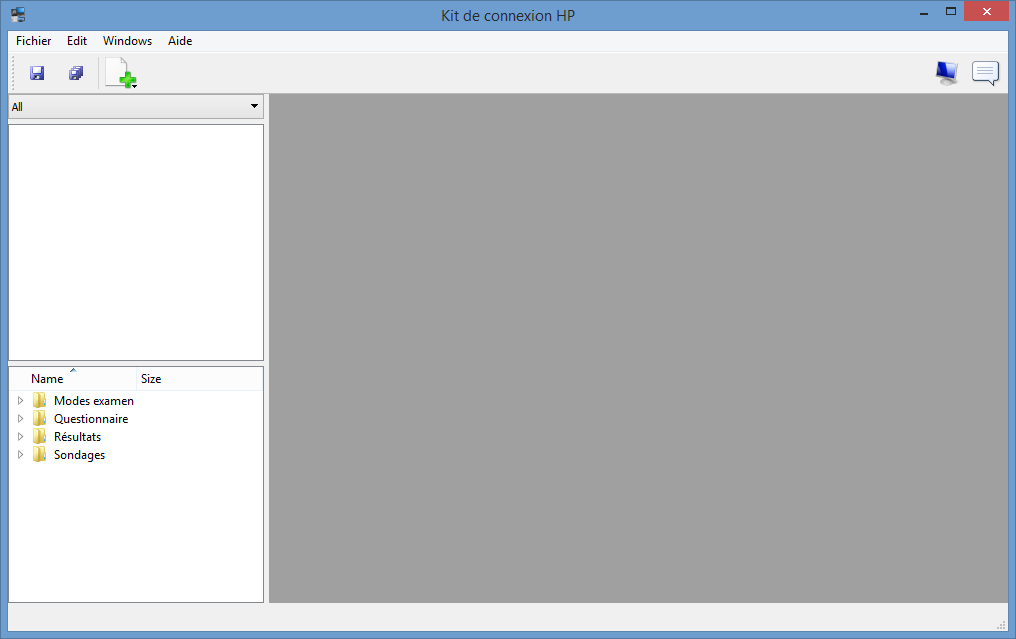This screenshot has height=639, width=1016.
Task: Select the Sondages label
Action: tap(79, 455)
